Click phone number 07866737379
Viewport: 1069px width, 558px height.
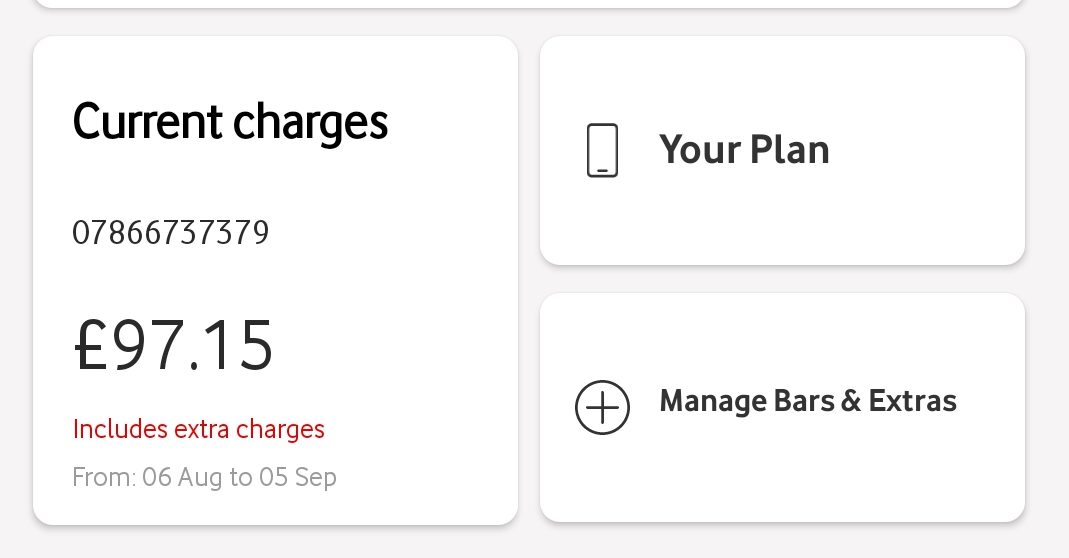click(x=170, y=233)
